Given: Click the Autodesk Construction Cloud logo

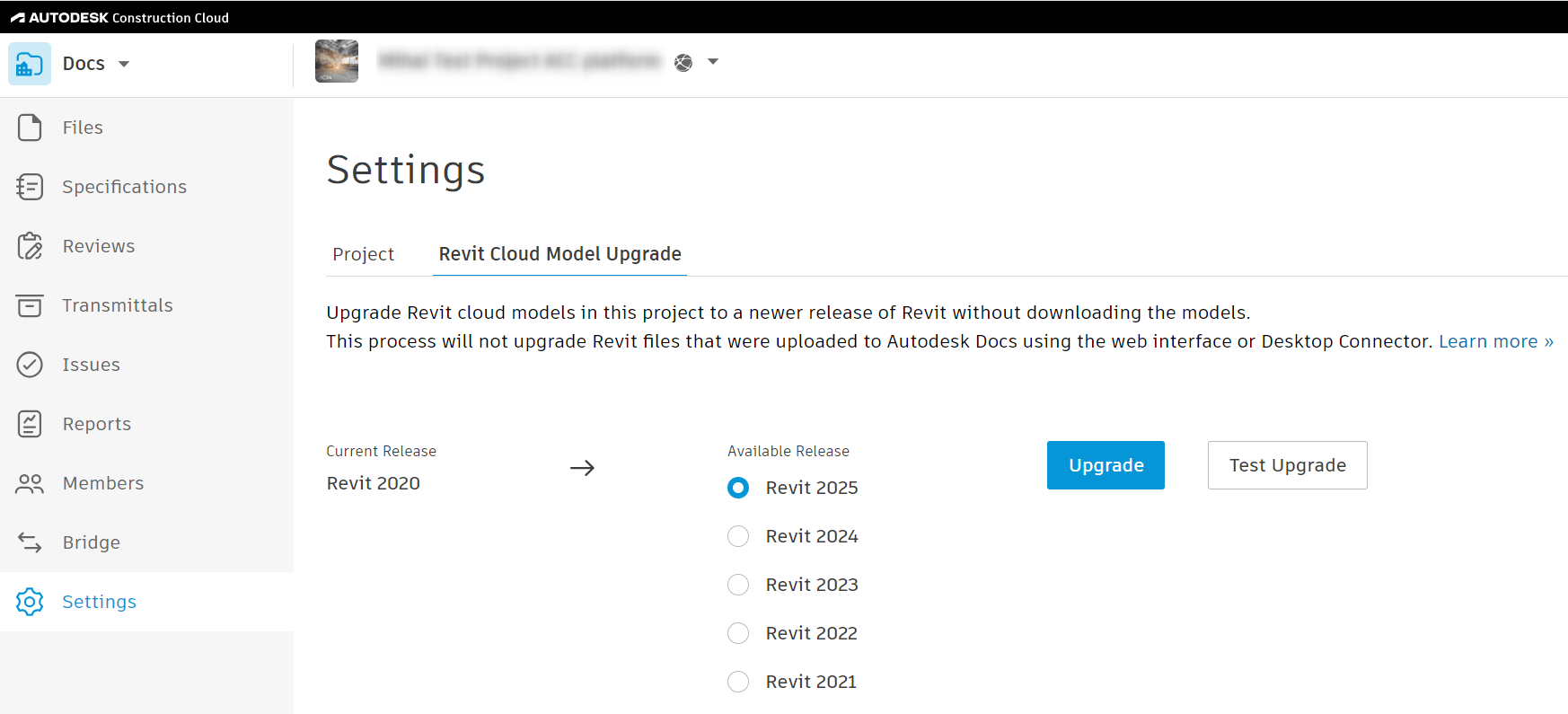Looking at the screenshot, I should click(x=119, y=17).
